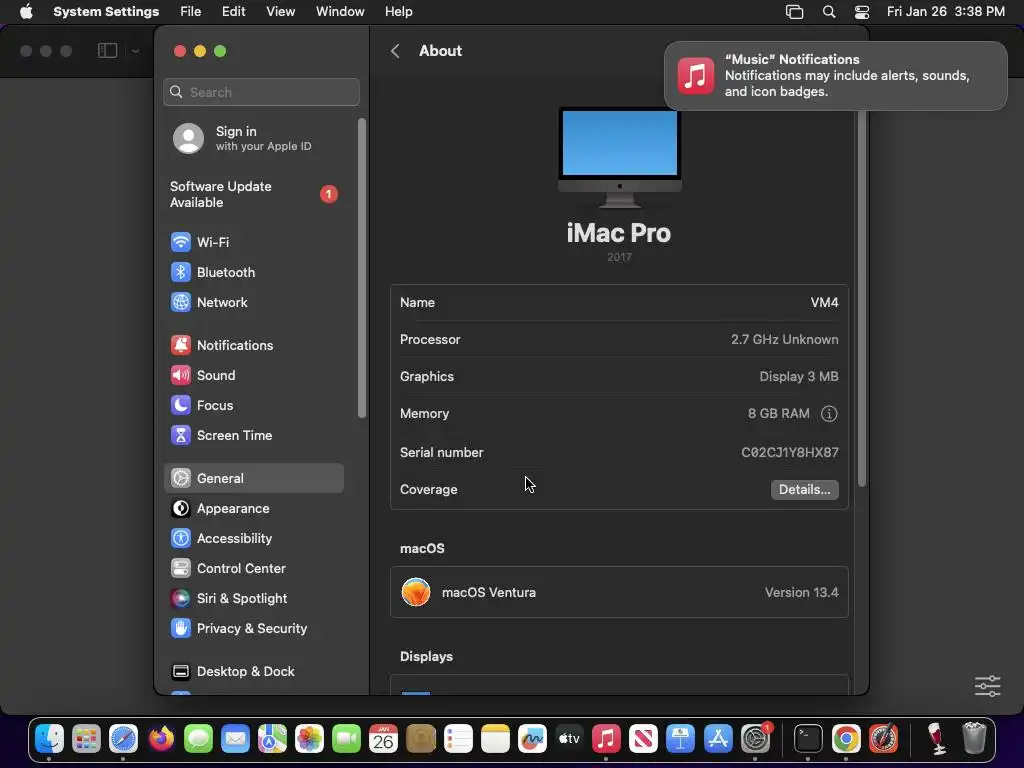1024x768 pixels.
Task: Open News from the Dock
Action: click(x=643, y=739)
